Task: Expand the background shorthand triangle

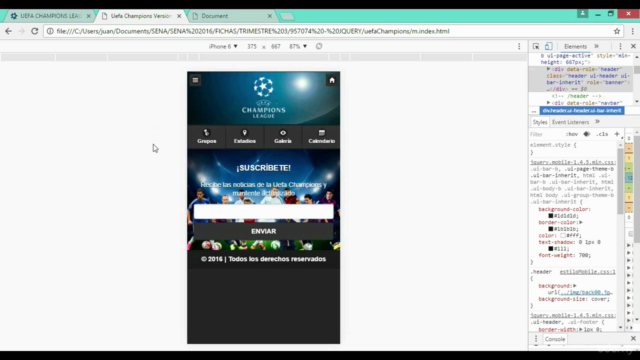Action: 575,286
